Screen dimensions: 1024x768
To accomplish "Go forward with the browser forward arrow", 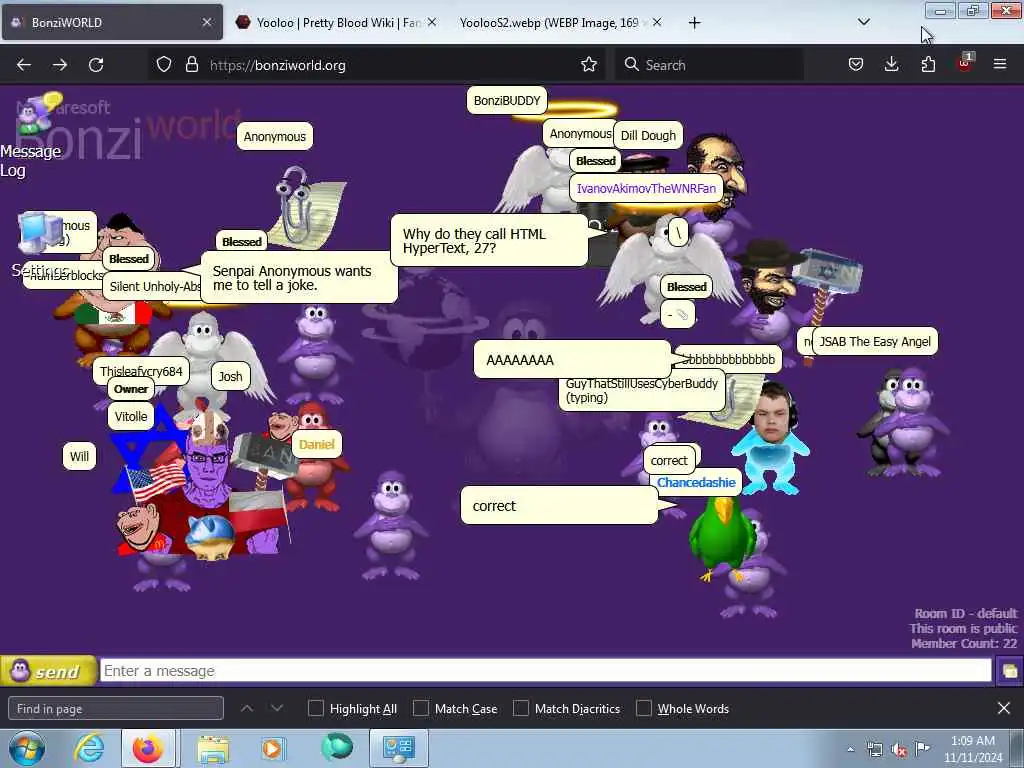I will (60, 65).
